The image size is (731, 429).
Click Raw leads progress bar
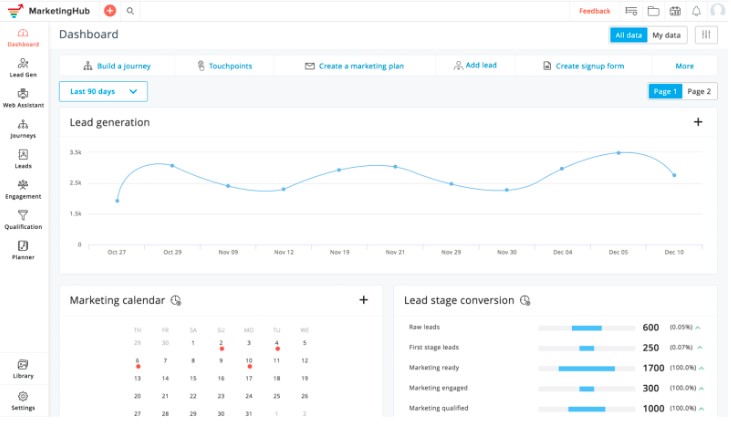pyautogui.click(x=586, y=328)
